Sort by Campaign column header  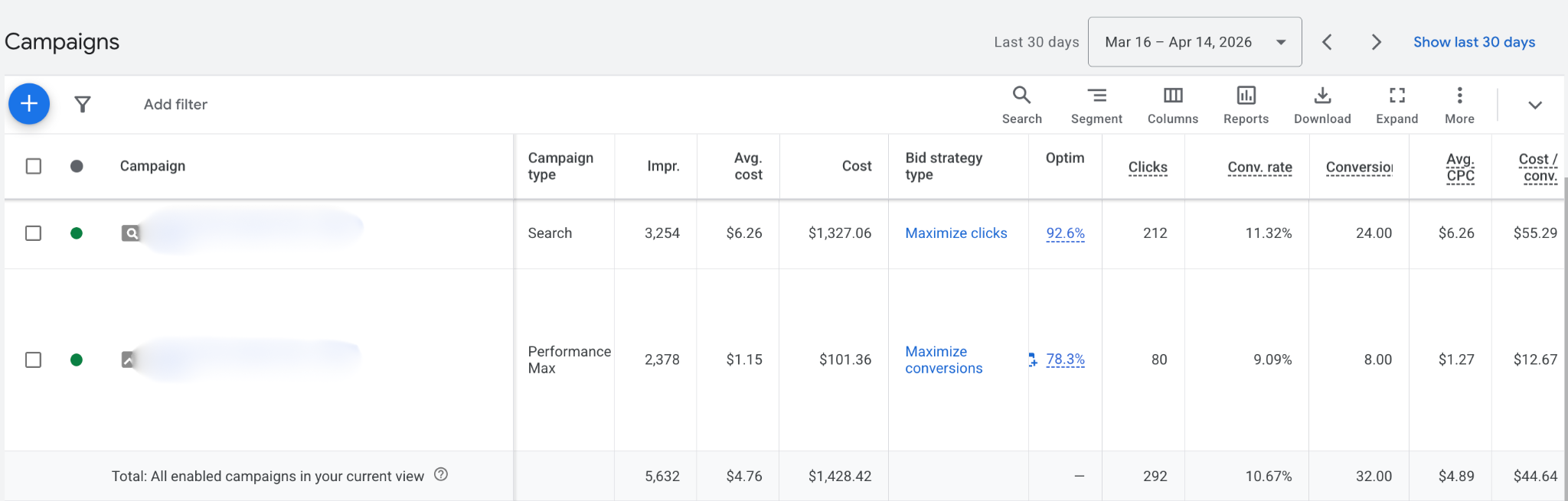pos(152,166)
